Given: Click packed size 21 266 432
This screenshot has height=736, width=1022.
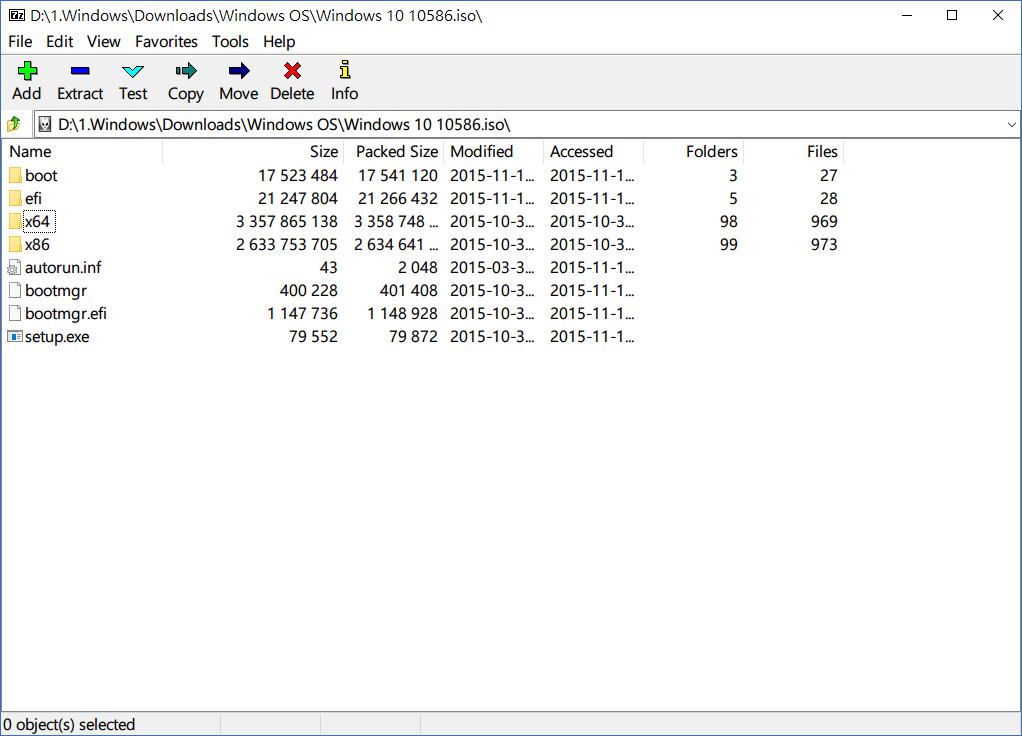Looking at the screenshot, I should (398, 198).
